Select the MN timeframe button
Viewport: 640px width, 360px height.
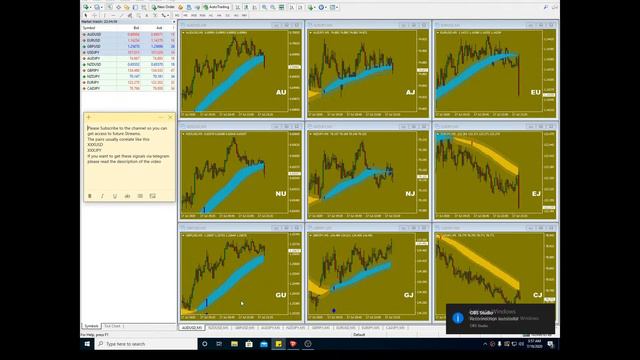244,15
